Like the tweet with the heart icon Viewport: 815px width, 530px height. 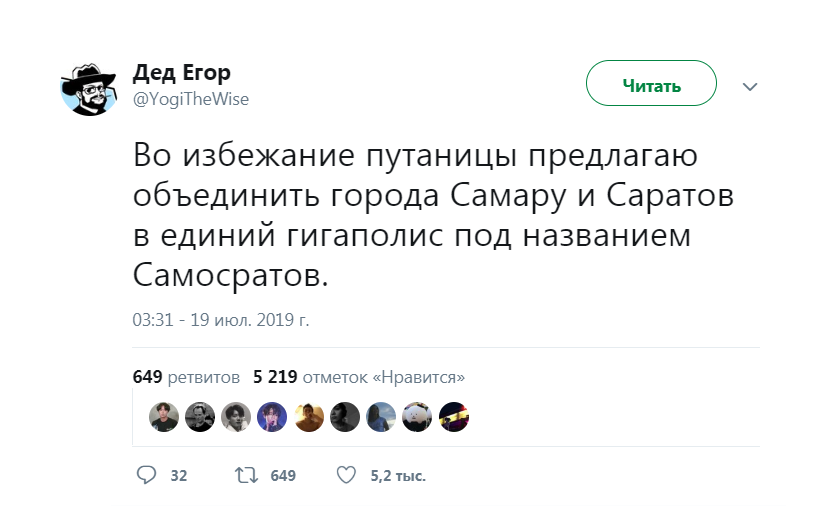[x=346, y=475]
